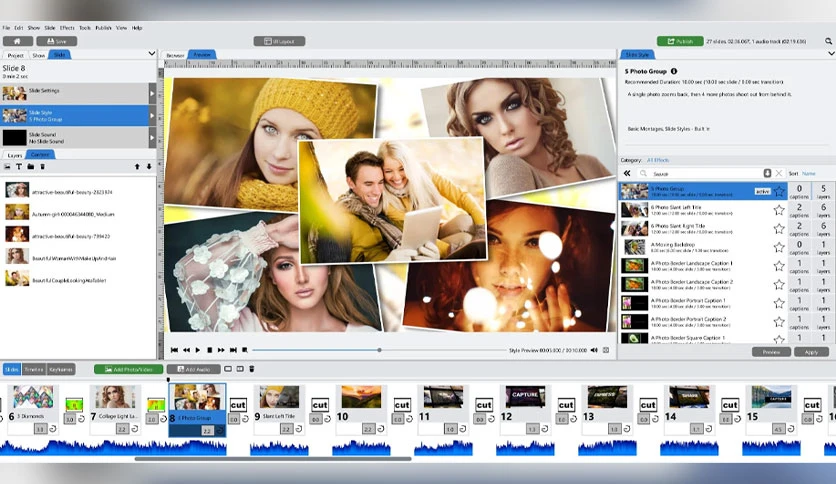836x484 pixels.
Task: Add a text layer with the T icon
Action: (x=19, y=167)
